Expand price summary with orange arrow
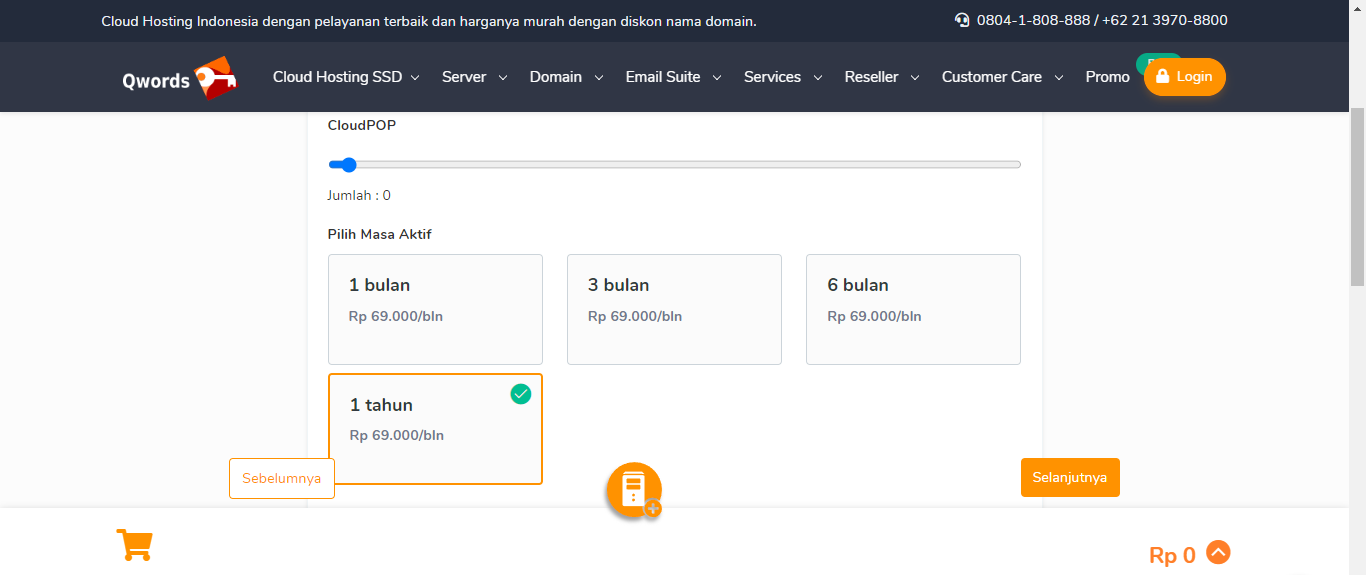 point(1218,552)
